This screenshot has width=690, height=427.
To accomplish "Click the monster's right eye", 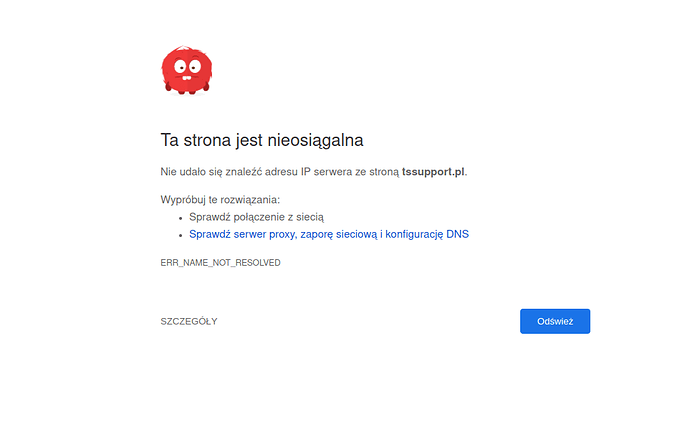I will point(193,68).
